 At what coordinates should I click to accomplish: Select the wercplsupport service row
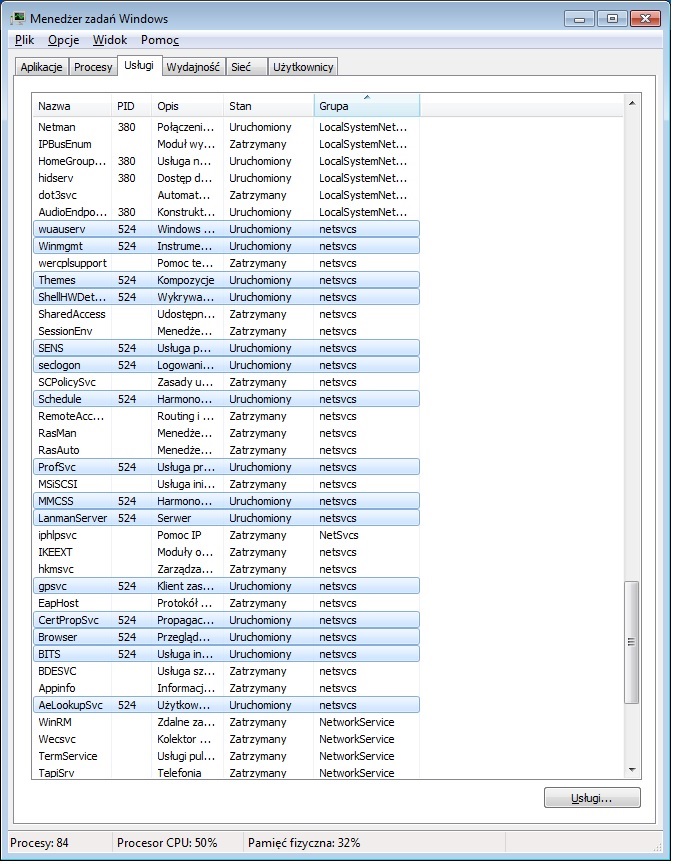(x=226, y=263)
